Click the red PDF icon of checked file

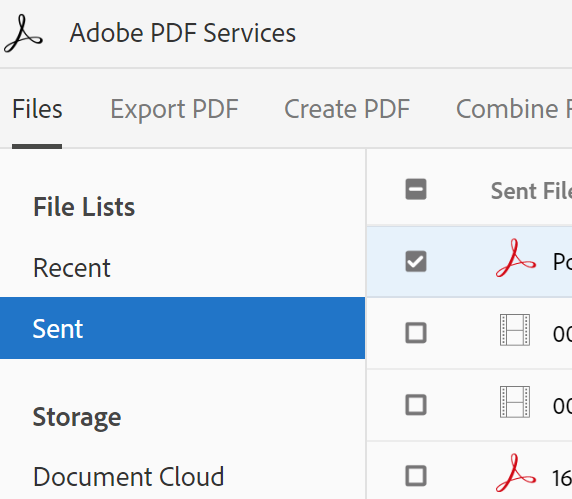[516, 258]
